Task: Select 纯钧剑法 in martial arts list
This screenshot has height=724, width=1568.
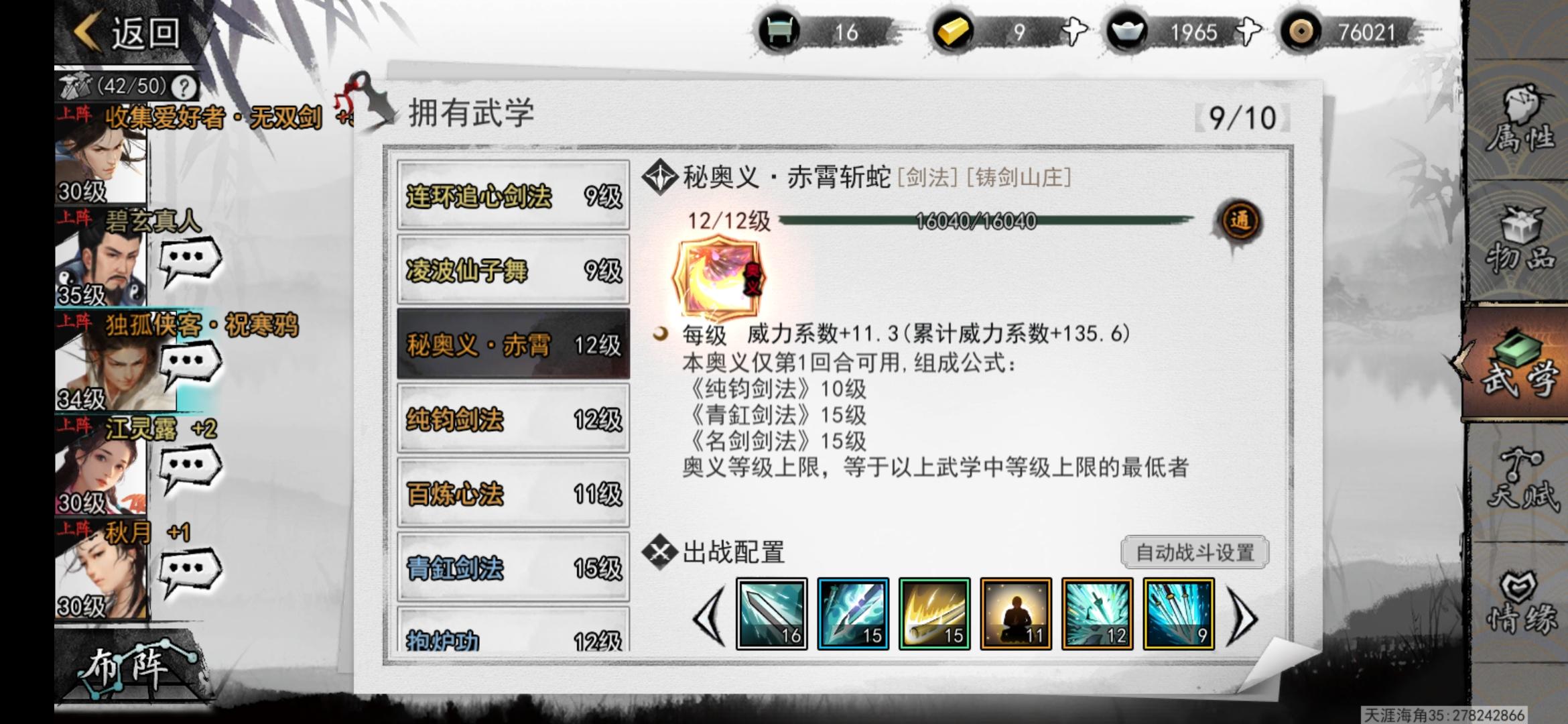Action: click(x=513, y=419)
